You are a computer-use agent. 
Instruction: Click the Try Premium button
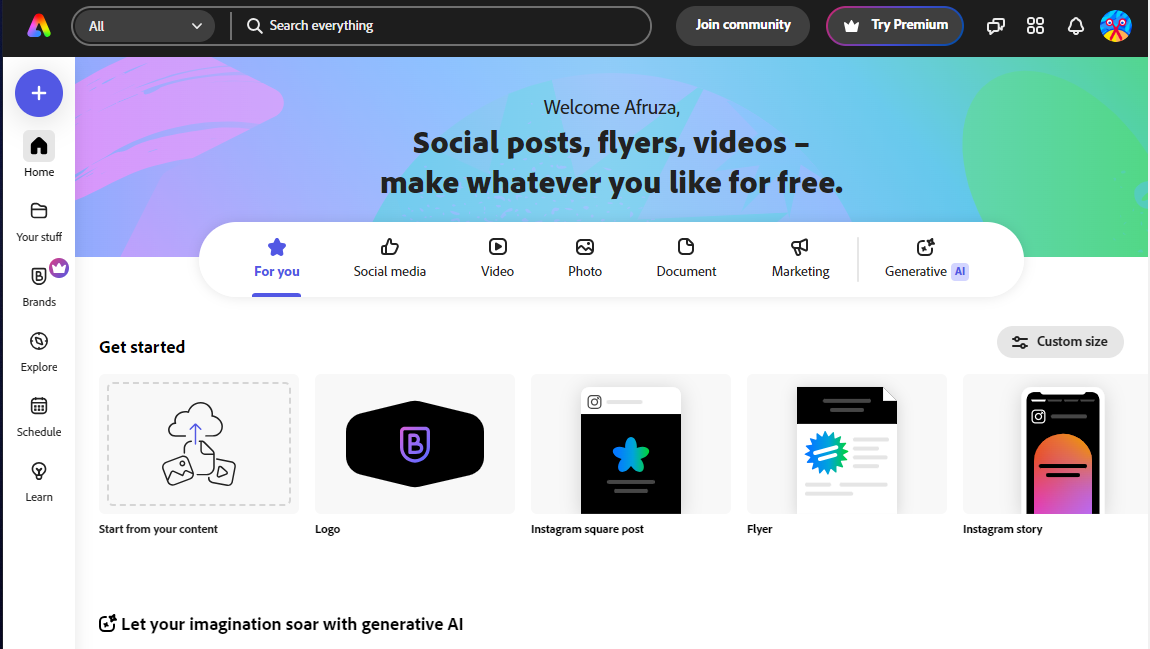coord(895,26)
